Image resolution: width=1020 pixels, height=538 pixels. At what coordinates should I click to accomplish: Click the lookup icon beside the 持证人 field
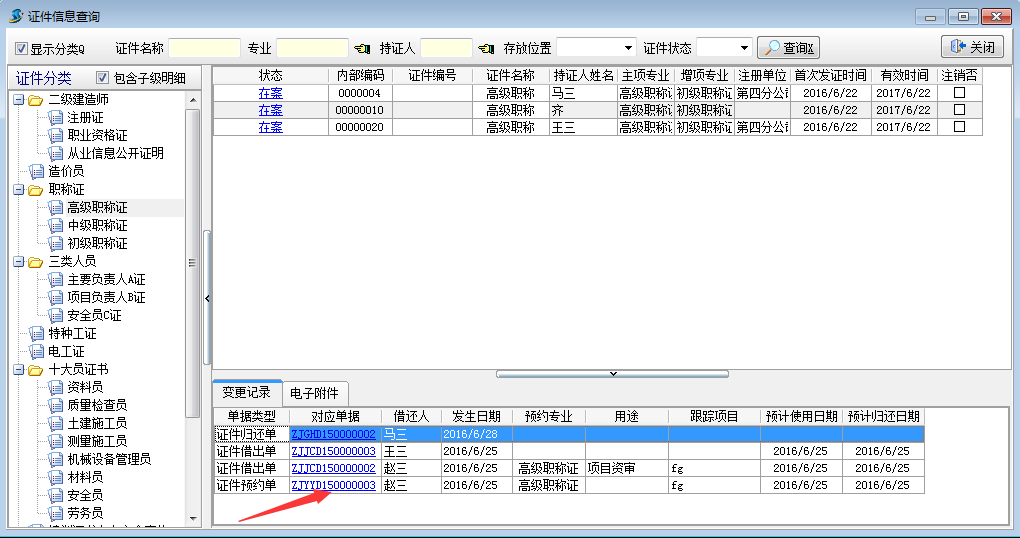486,48
